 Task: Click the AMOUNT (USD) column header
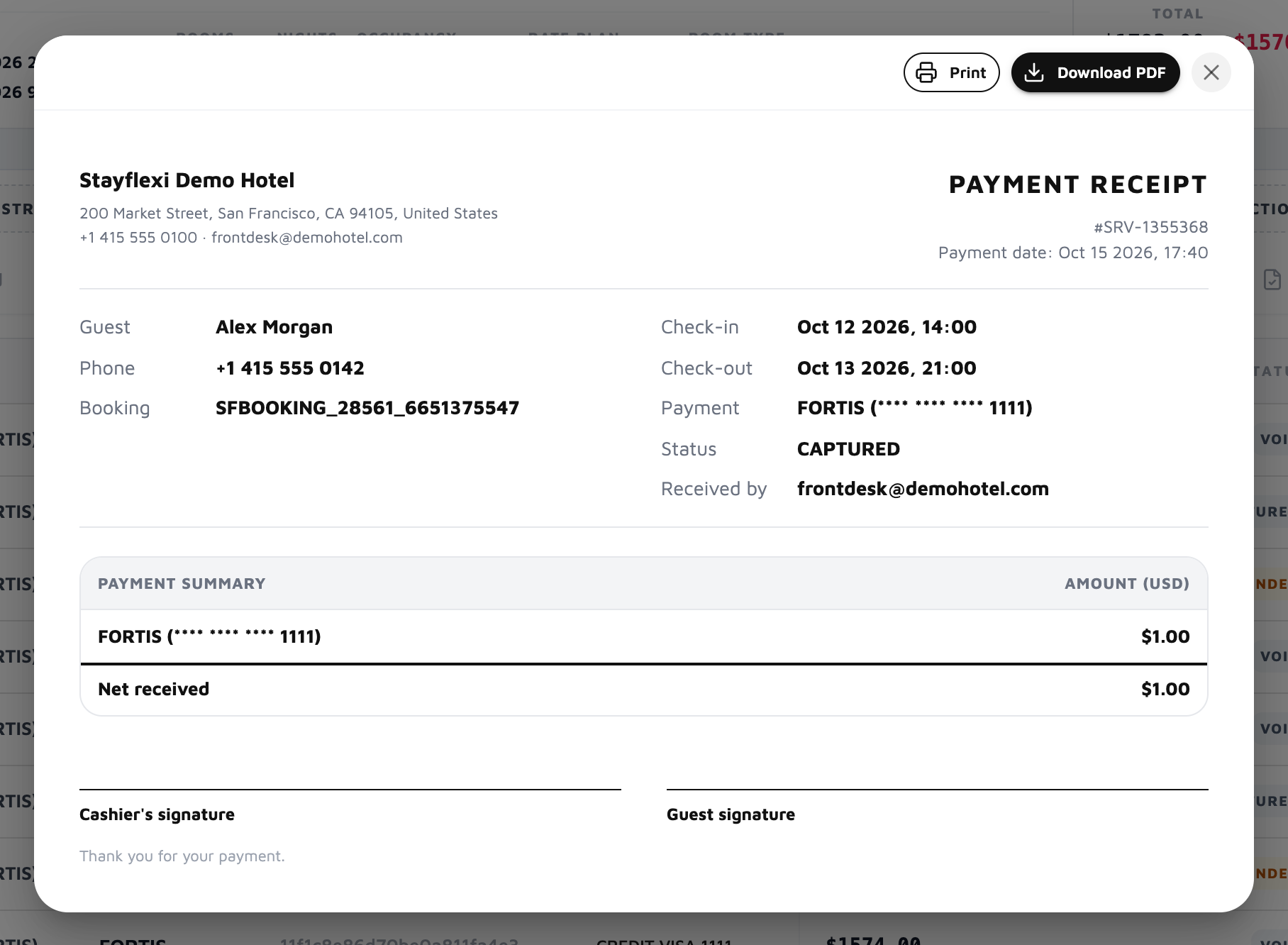point(1127,584)
